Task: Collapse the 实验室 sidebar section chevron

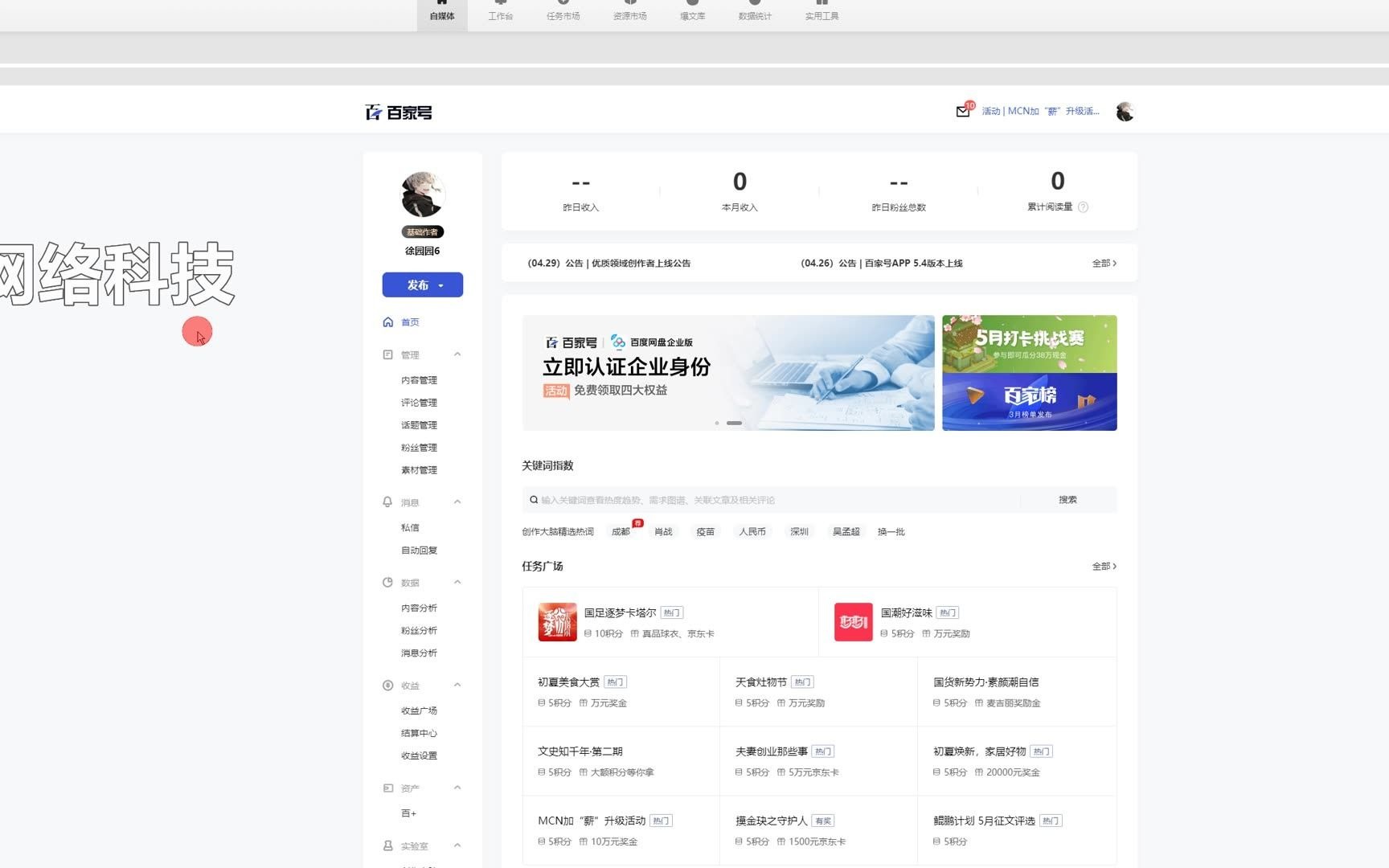Action: point(457,846)
